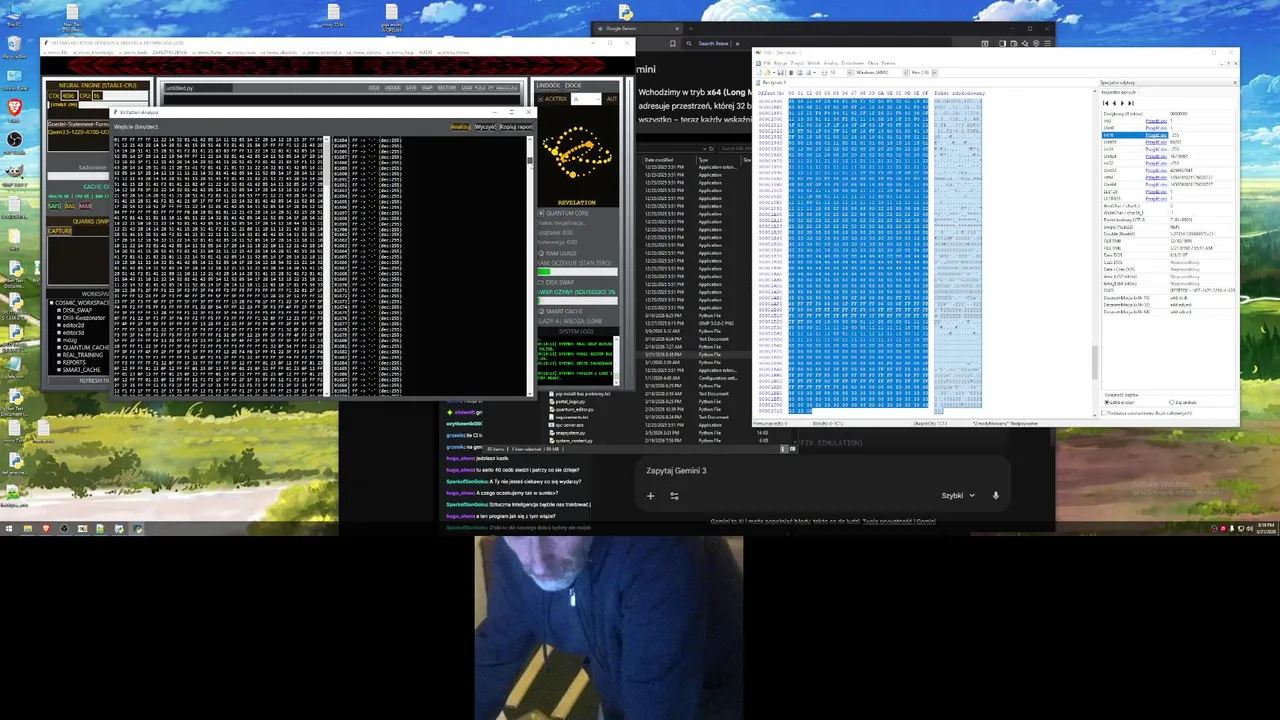Open the dropdown next to ACKTRIX

[x=586, y=99]
